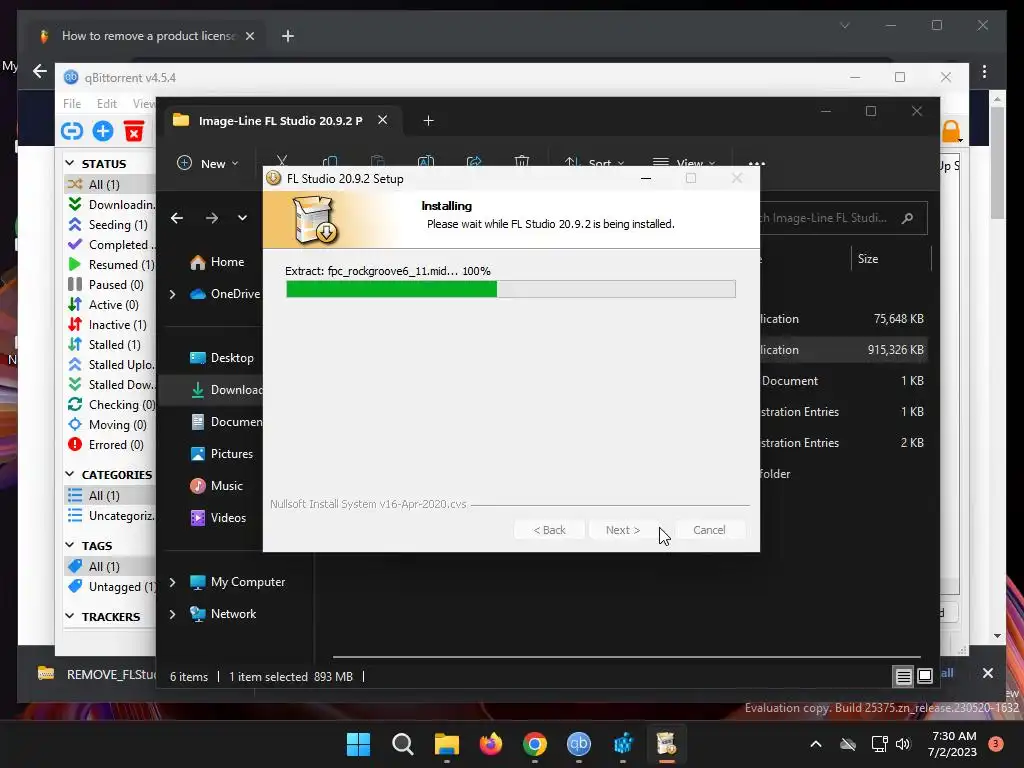Open recent locations chevron in File Explorer
The height and width of the screenshot is (768, 1024).
pos(242,218)
